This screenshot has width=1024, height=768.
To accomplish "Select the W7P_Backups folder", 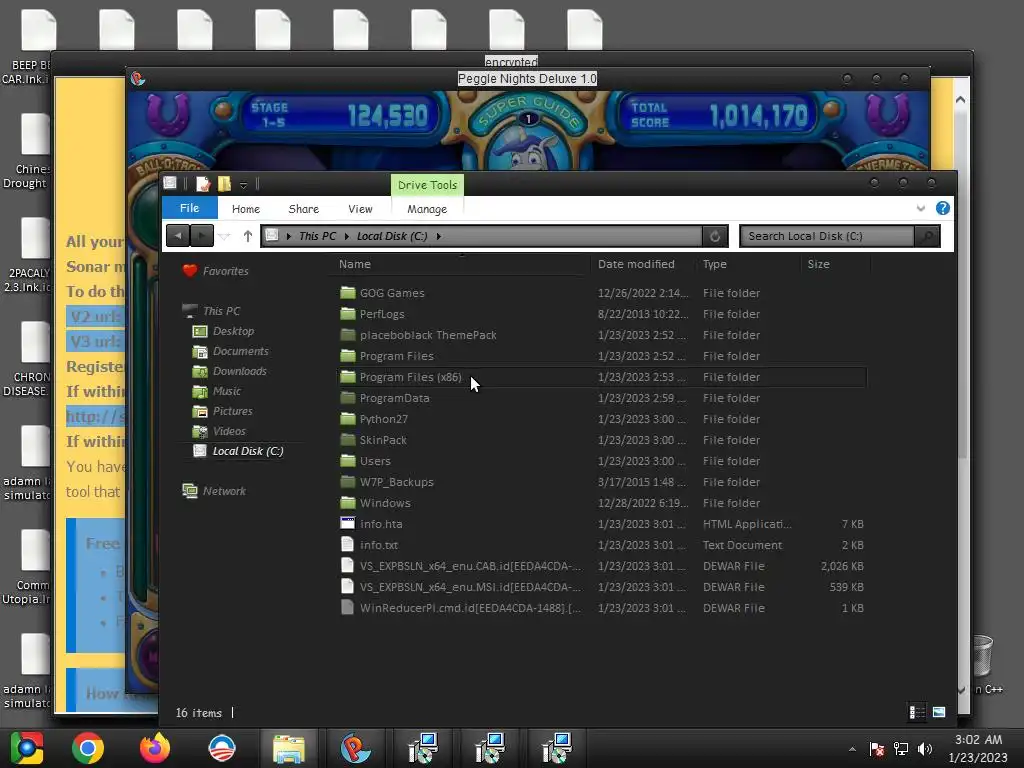I will 396,482.
